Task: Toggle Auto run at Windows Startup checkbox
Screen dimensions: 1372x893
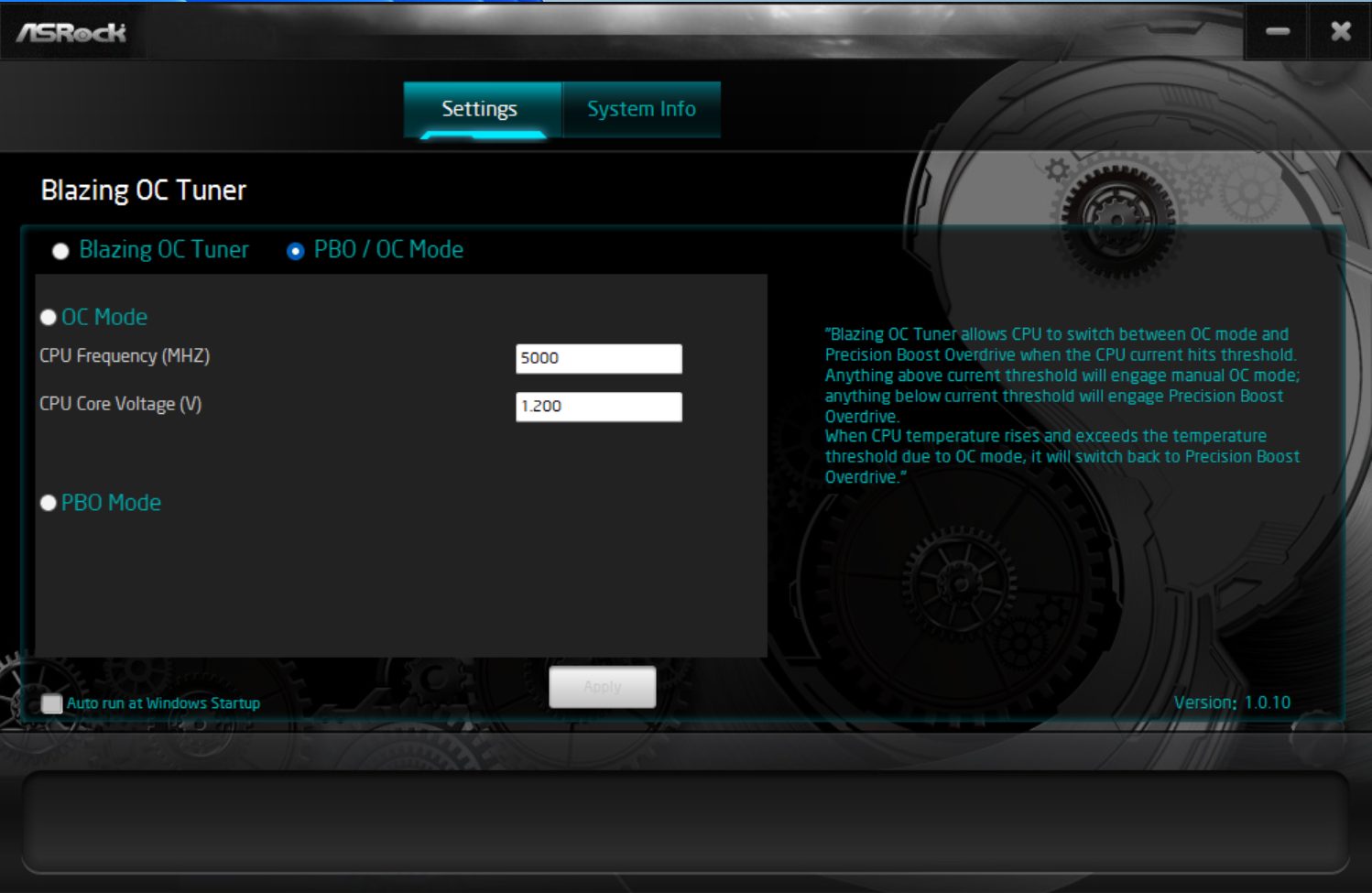Action: [x=52, y=703]
